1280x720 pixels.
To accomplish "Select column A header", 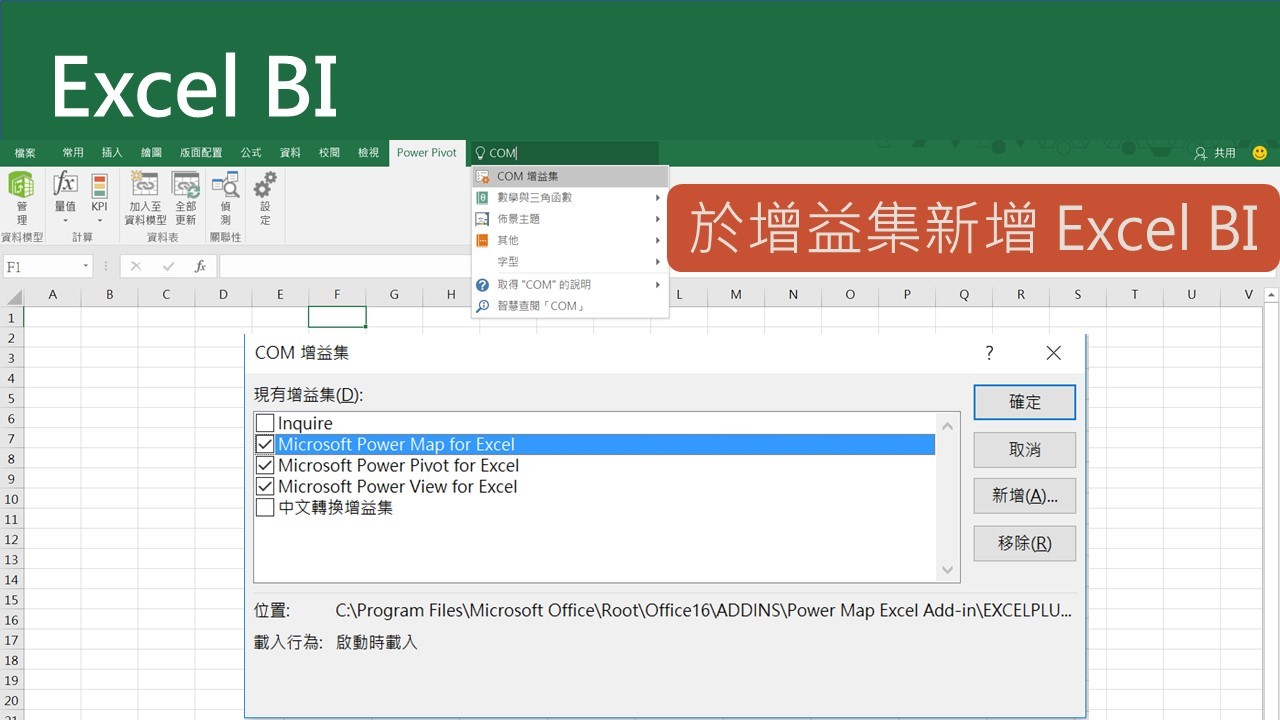I will click(x=52, y=294).
